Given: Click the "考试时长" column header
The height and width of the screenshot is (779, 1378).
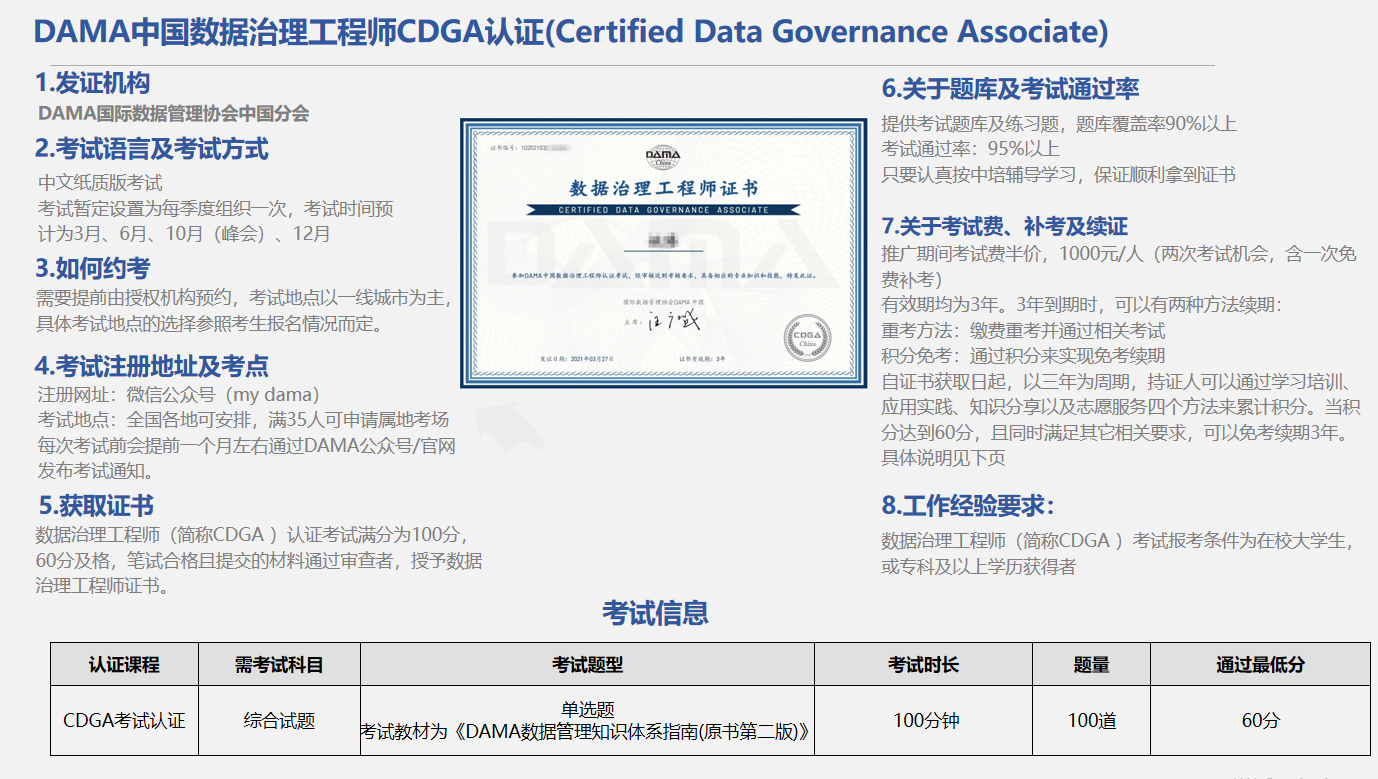Looking at the screenshot, I should (924, 665).
